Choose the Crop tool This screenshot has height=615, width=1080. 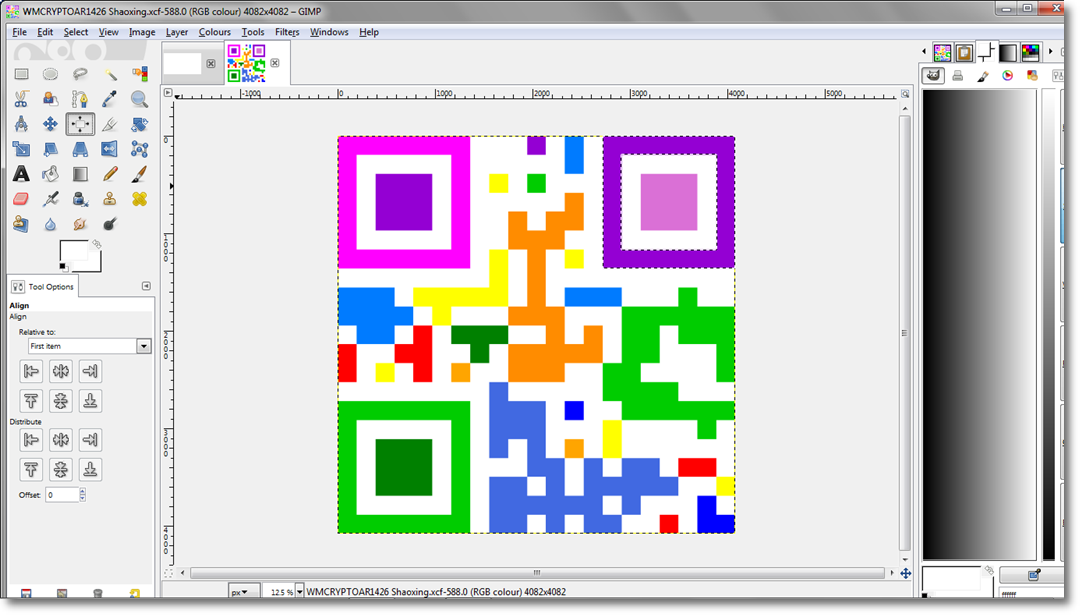[110, 124]
